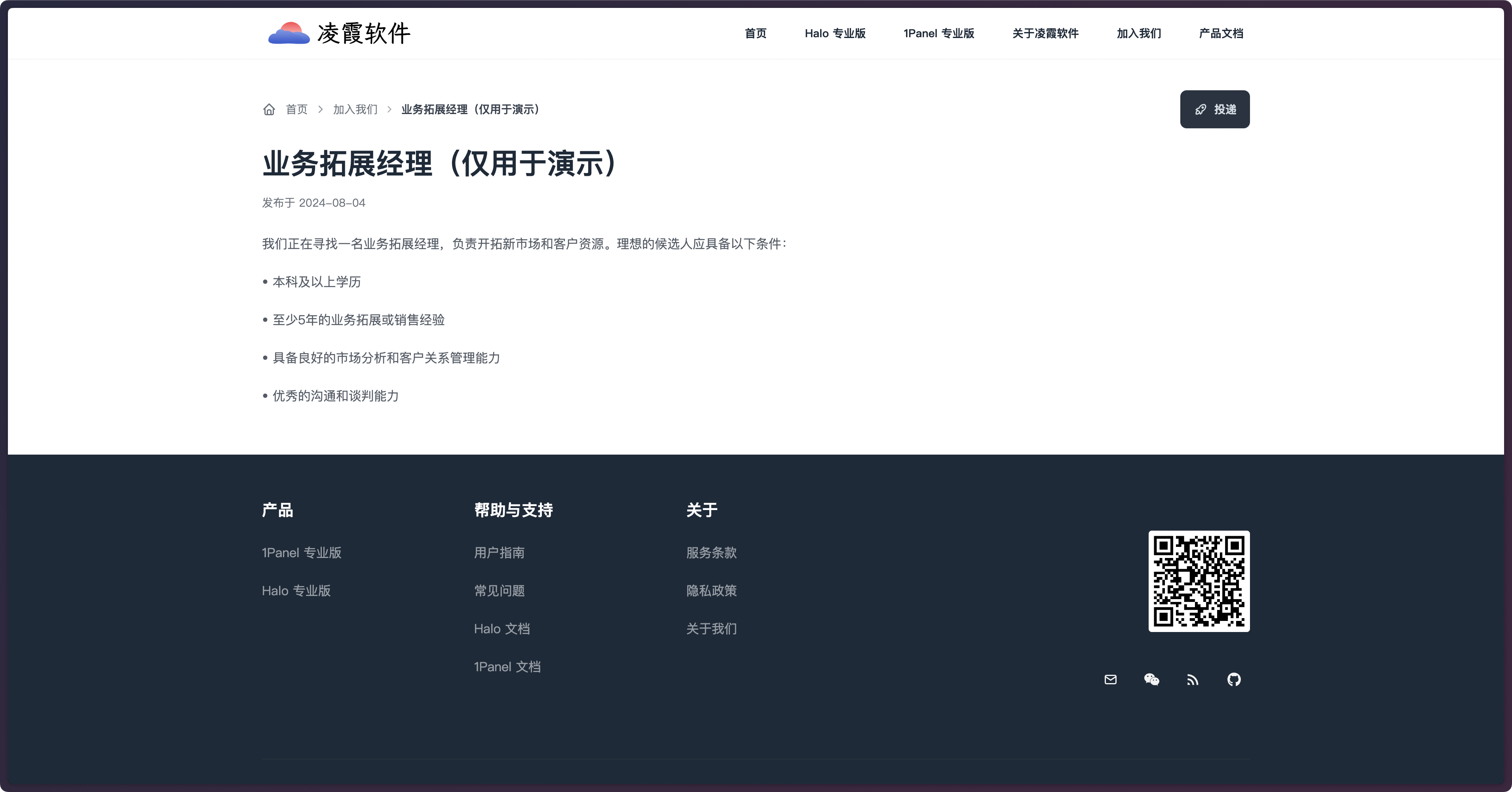Image resolution: width=1512 pixels, height=792 pixels.
Task: Click 加入我们 breadcrumb link
Action: (x=355, y=109)
